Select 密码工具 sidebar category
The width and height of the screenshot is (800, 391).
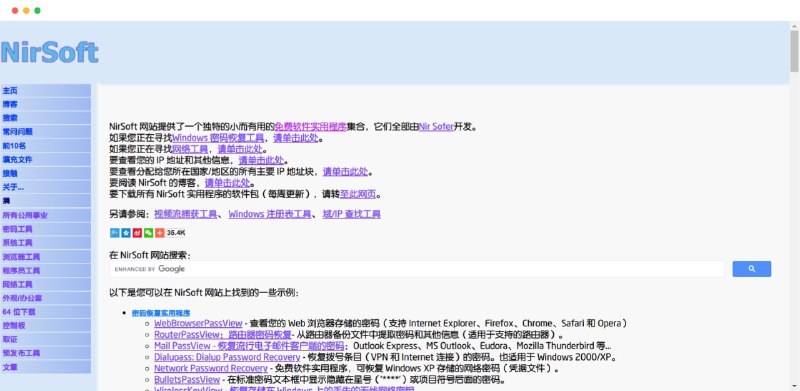[46, 229]
